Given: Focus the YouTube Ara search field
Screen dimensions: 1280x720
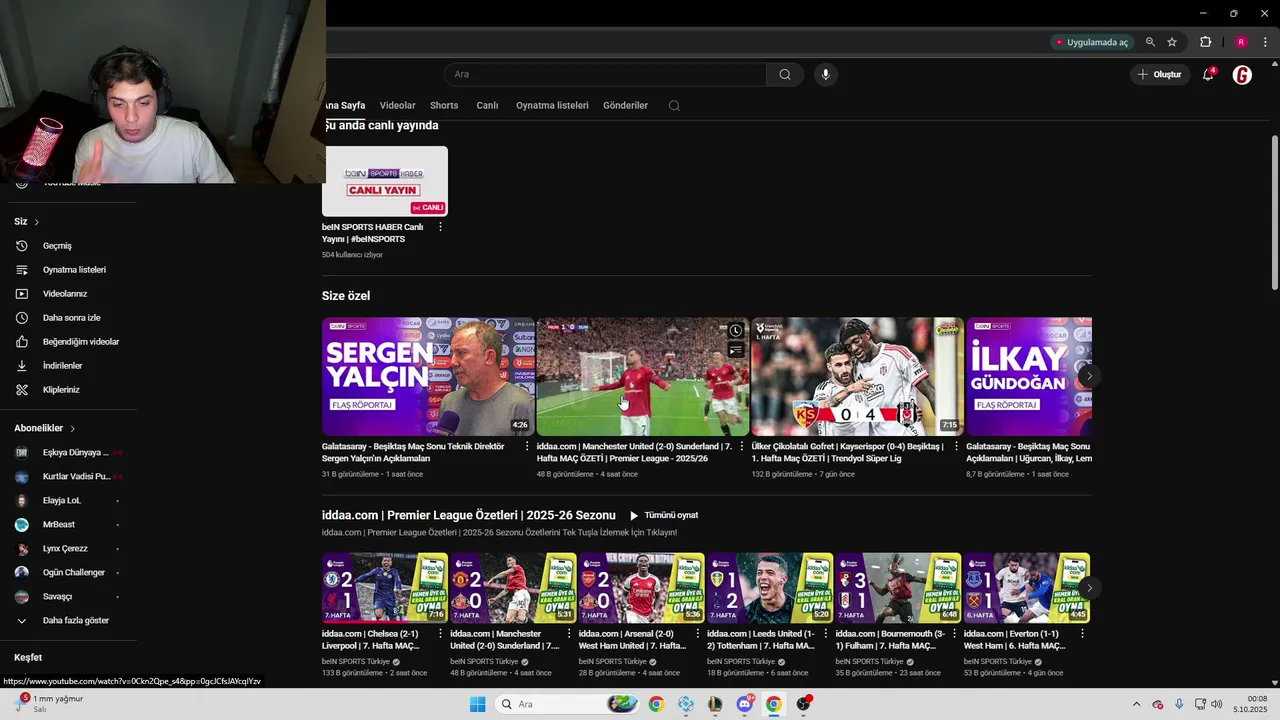Looking at the screenshot, I should click(605, 74).
